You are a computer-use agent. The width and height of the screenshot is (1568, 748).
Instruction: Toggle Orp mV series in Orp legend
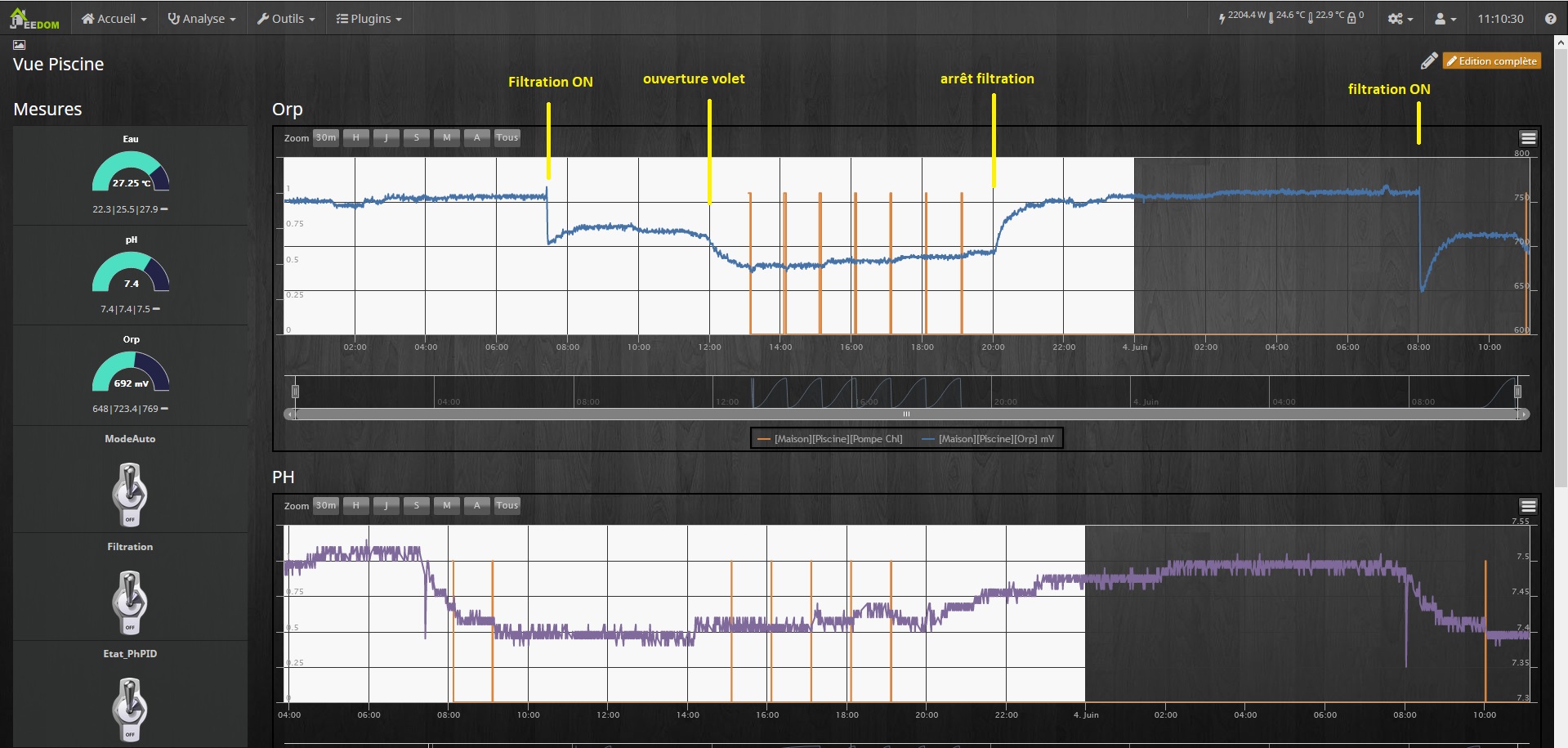(x=988, y=439)
